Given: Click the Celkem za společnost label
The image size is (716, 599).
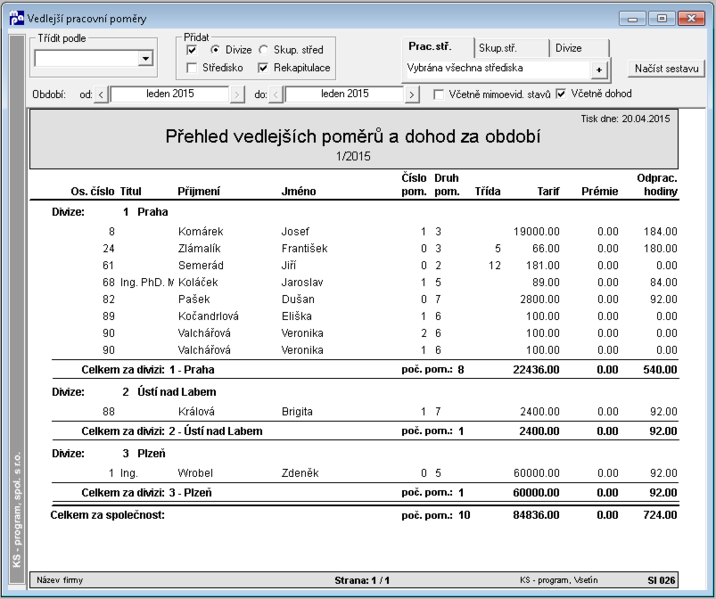Looking at the screenshot, I should point(107,515).
